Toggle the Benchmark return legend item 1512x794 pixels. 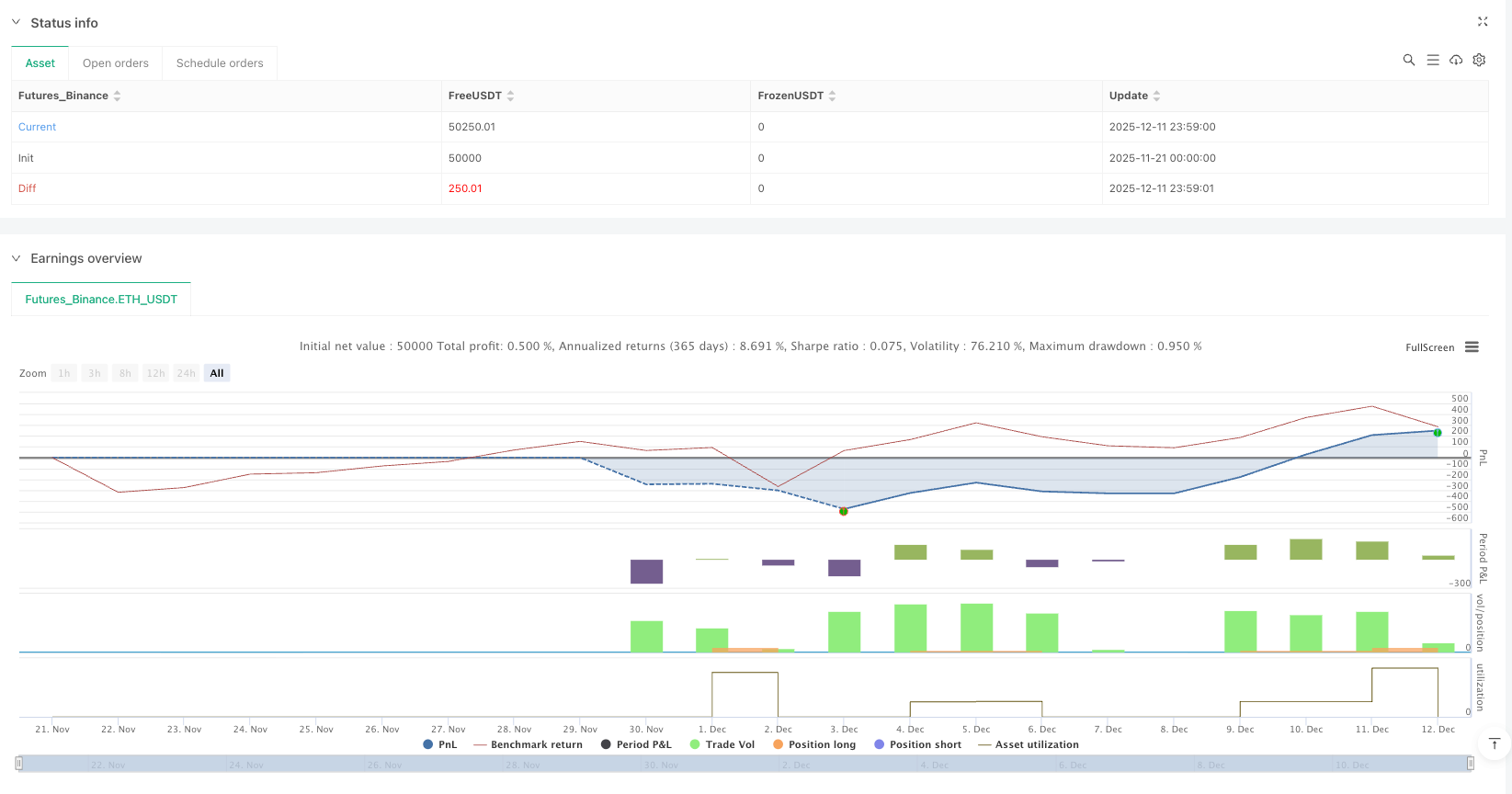coord(529,744)
